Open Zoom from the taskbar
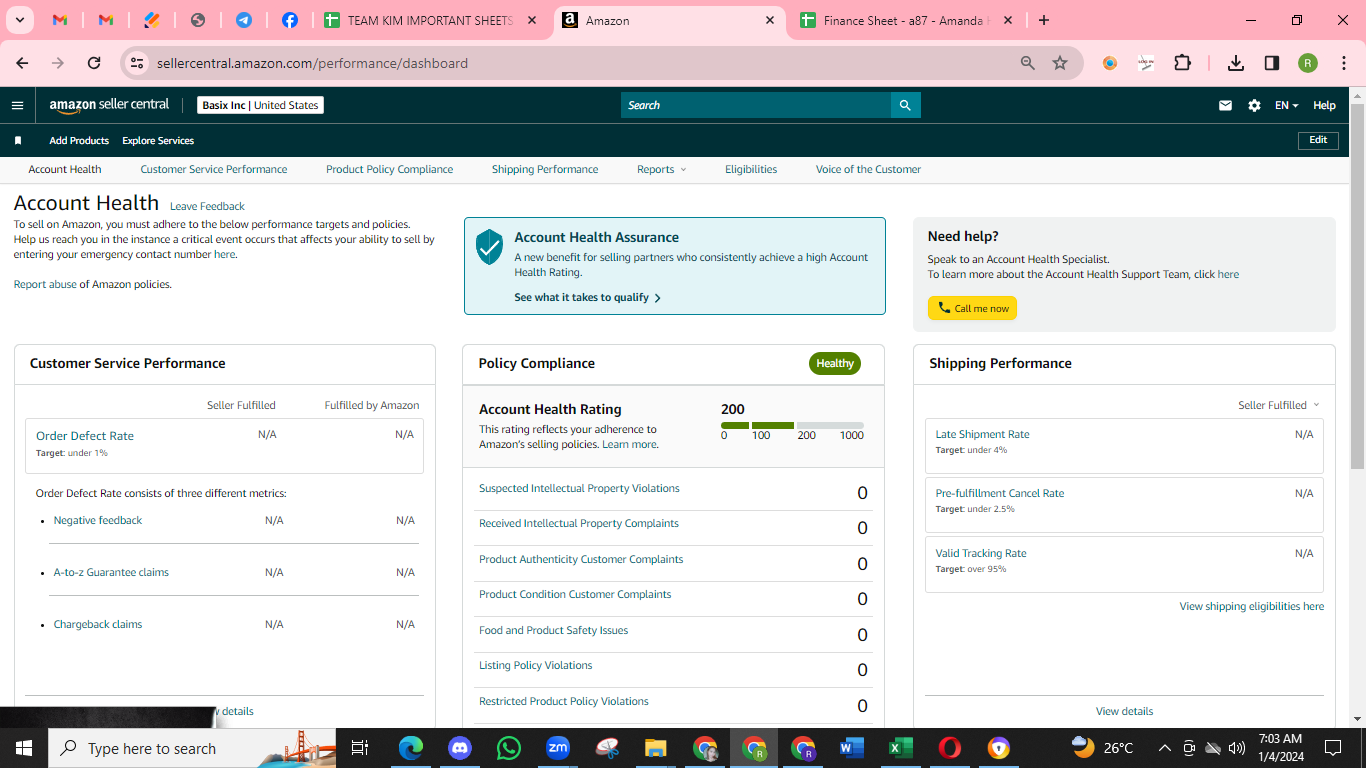Image resolution: width=1366 pixels, height=768 pixels. click(558, 748)
